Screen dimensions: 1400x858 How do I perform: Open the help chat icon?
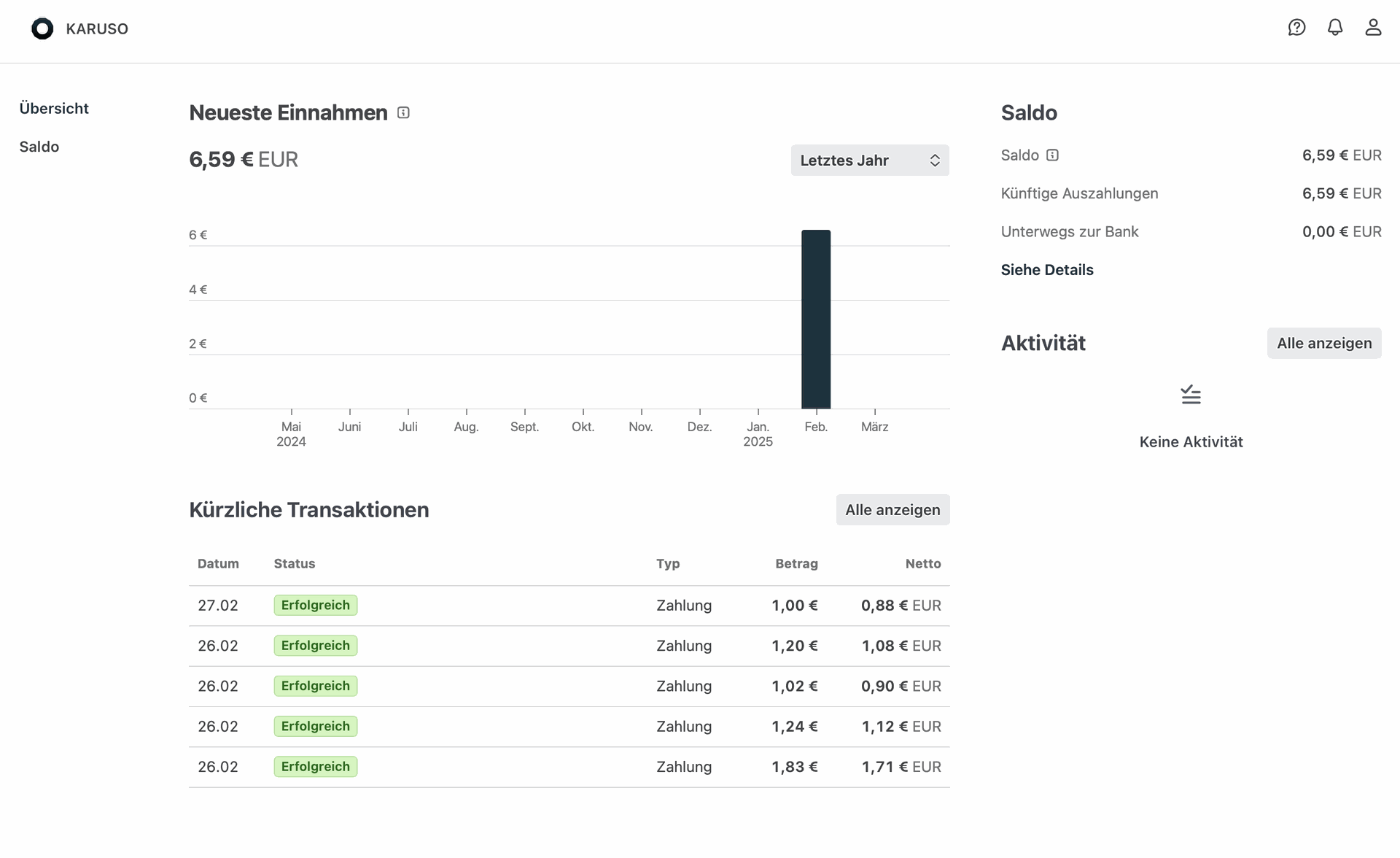point(1296,28)
